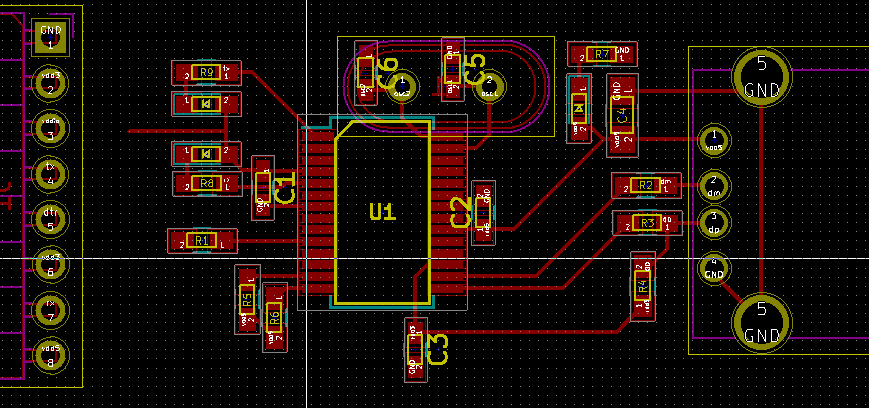This screenshot has width=869, height=408.
Task: Click capacitor C4 footprint
Action: tap(621, 114)
